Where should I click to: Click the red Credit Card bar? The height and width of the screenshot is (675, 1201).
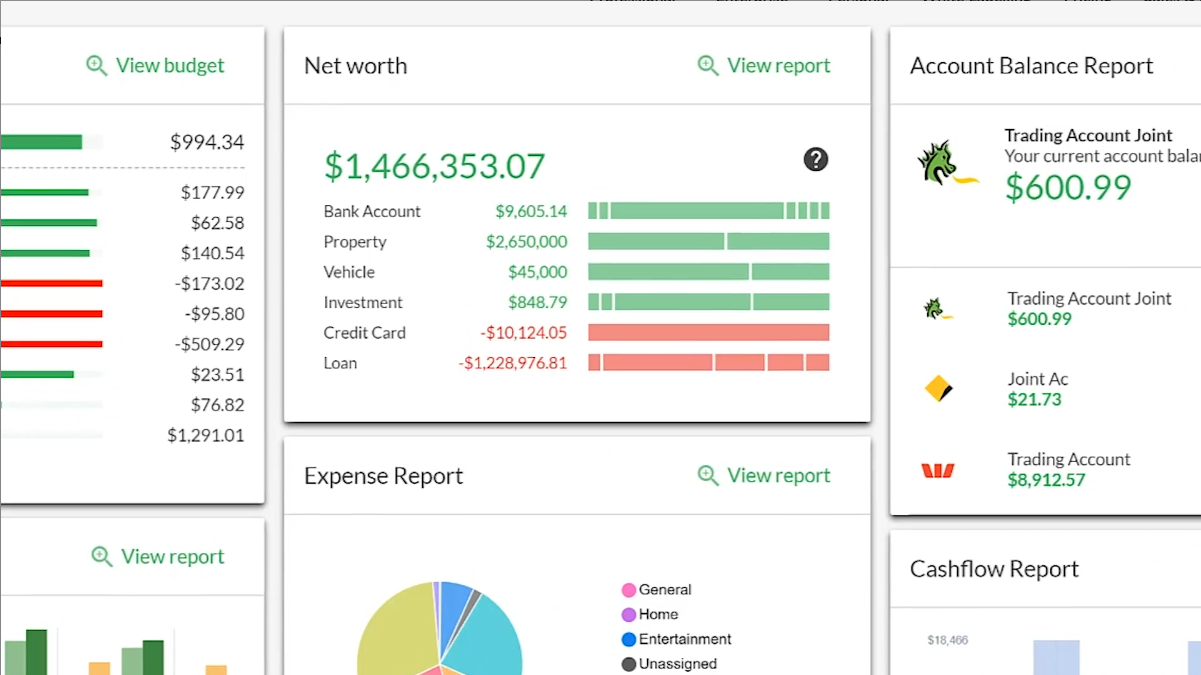tap(709, 332)
